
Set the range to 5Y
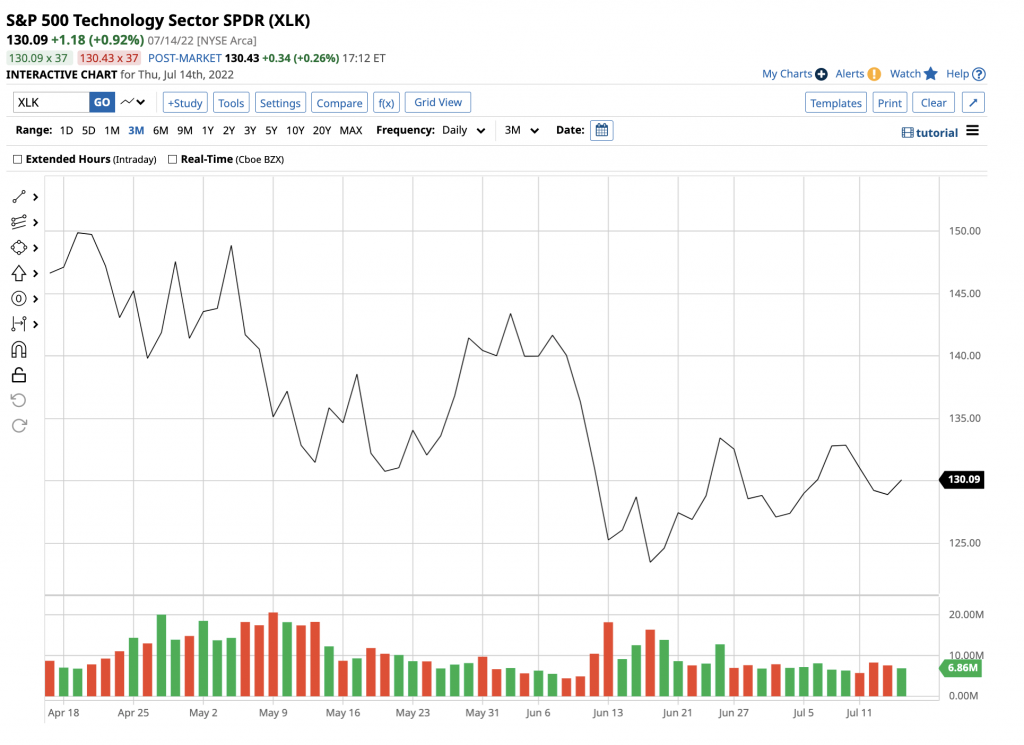pyautogui.click(x=272, y=130)
